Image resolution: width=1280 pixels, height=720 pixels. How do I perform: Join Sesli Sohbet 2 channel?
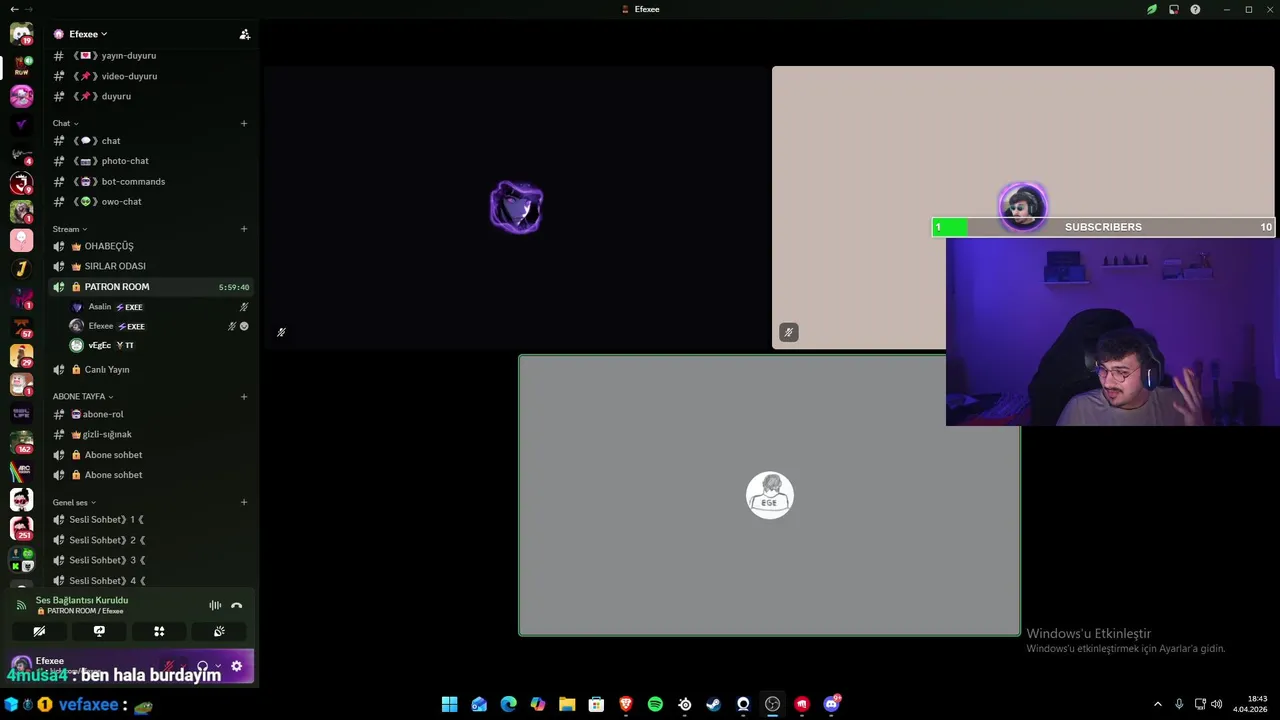tap(150, 540)
